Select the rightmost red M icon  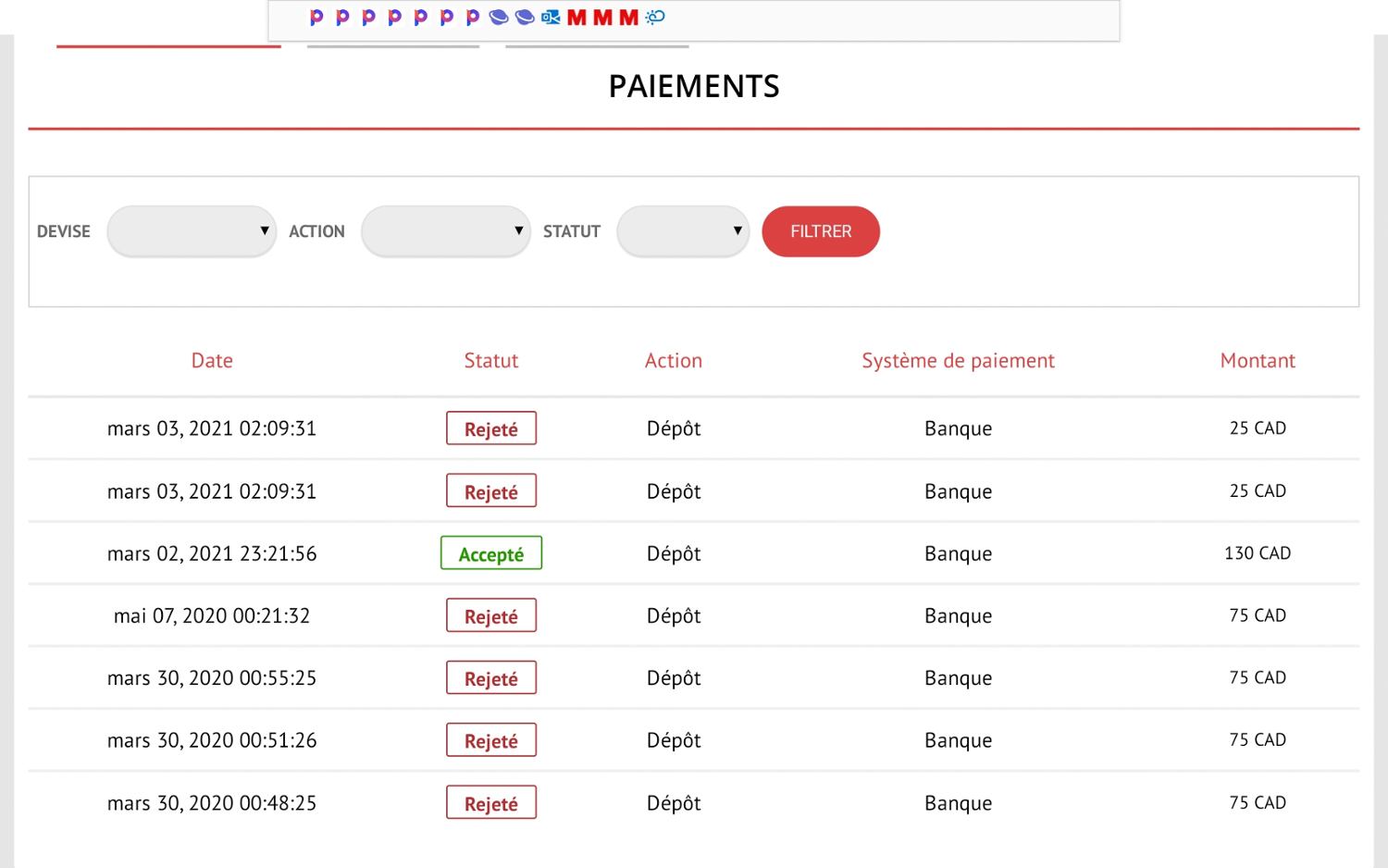tap(628, 17)
